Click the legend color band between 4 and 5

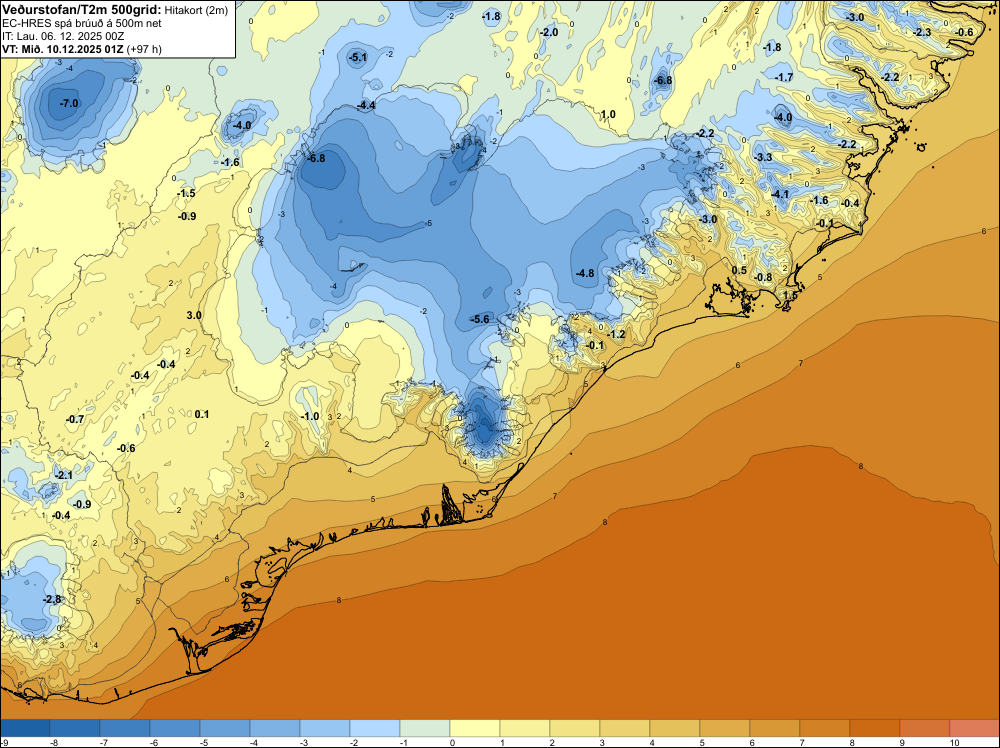675,728
